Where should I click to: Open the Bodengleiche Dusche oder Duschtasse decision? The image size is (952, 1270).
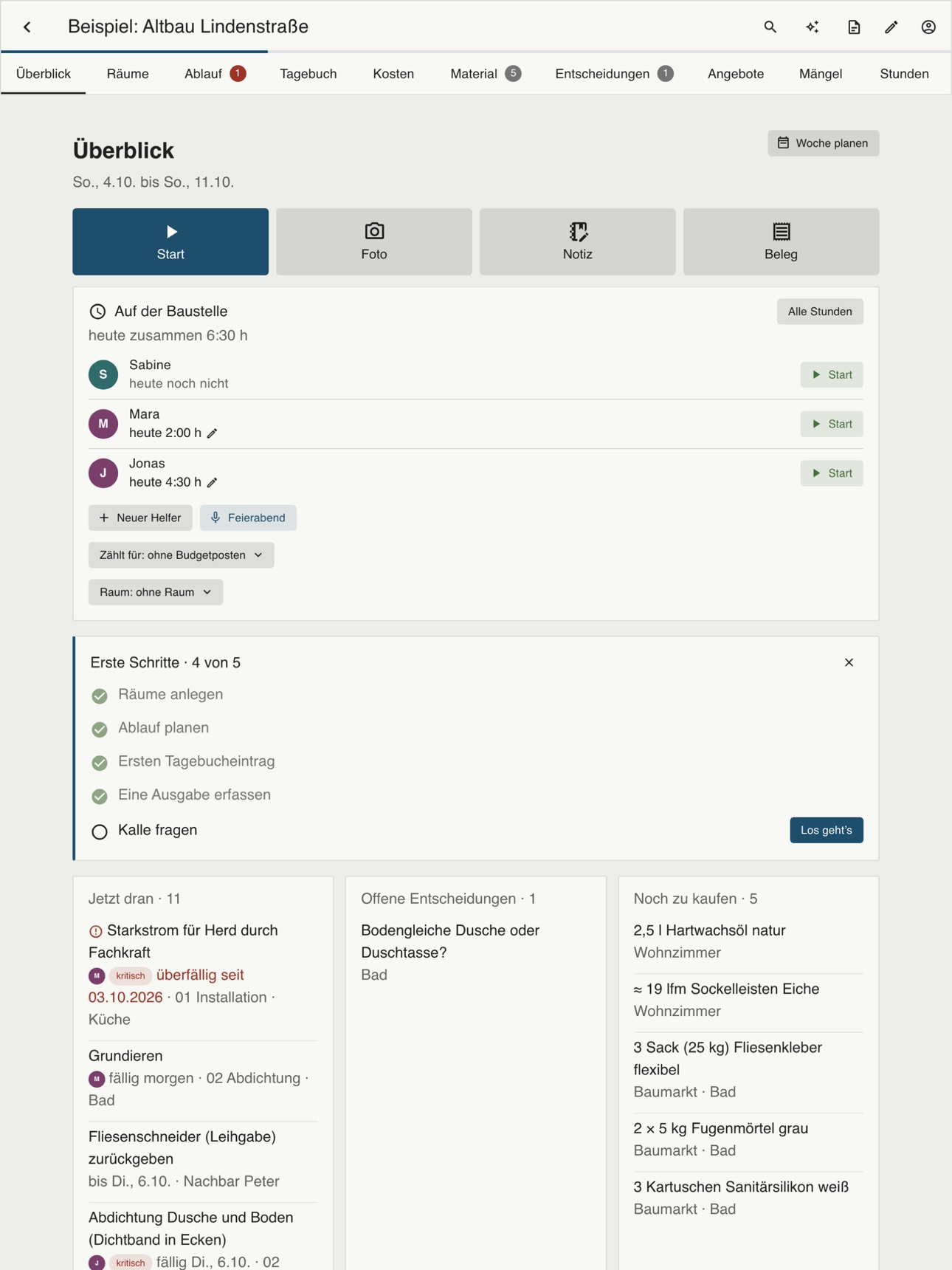(x=476, y=952)
